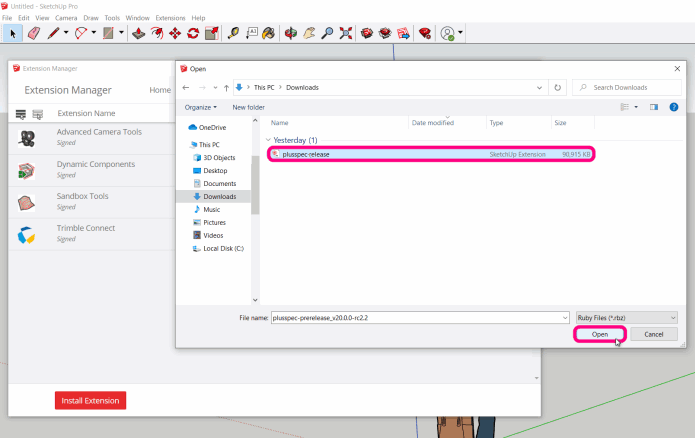Select the Orbit tool
The width and height of the screenshot is (695, 438).
coord(291,33)
